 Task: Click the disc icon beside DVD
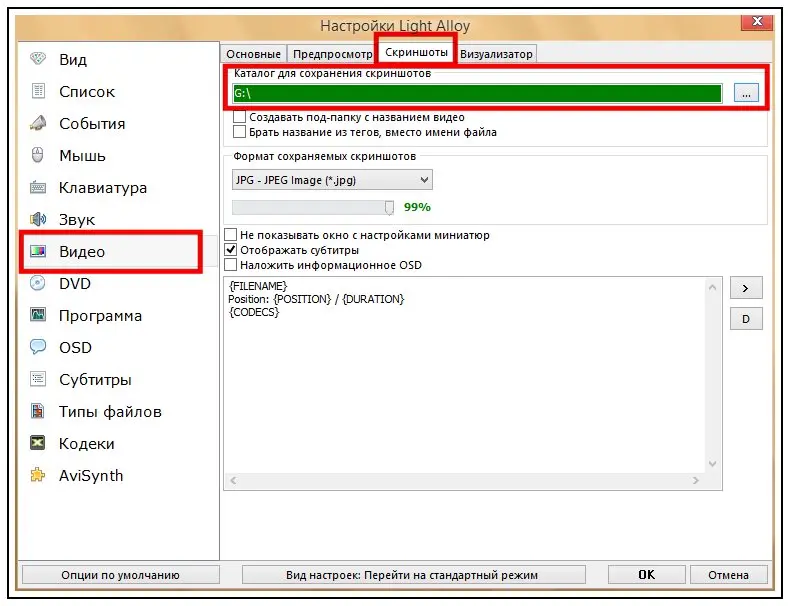pos(38,283)
